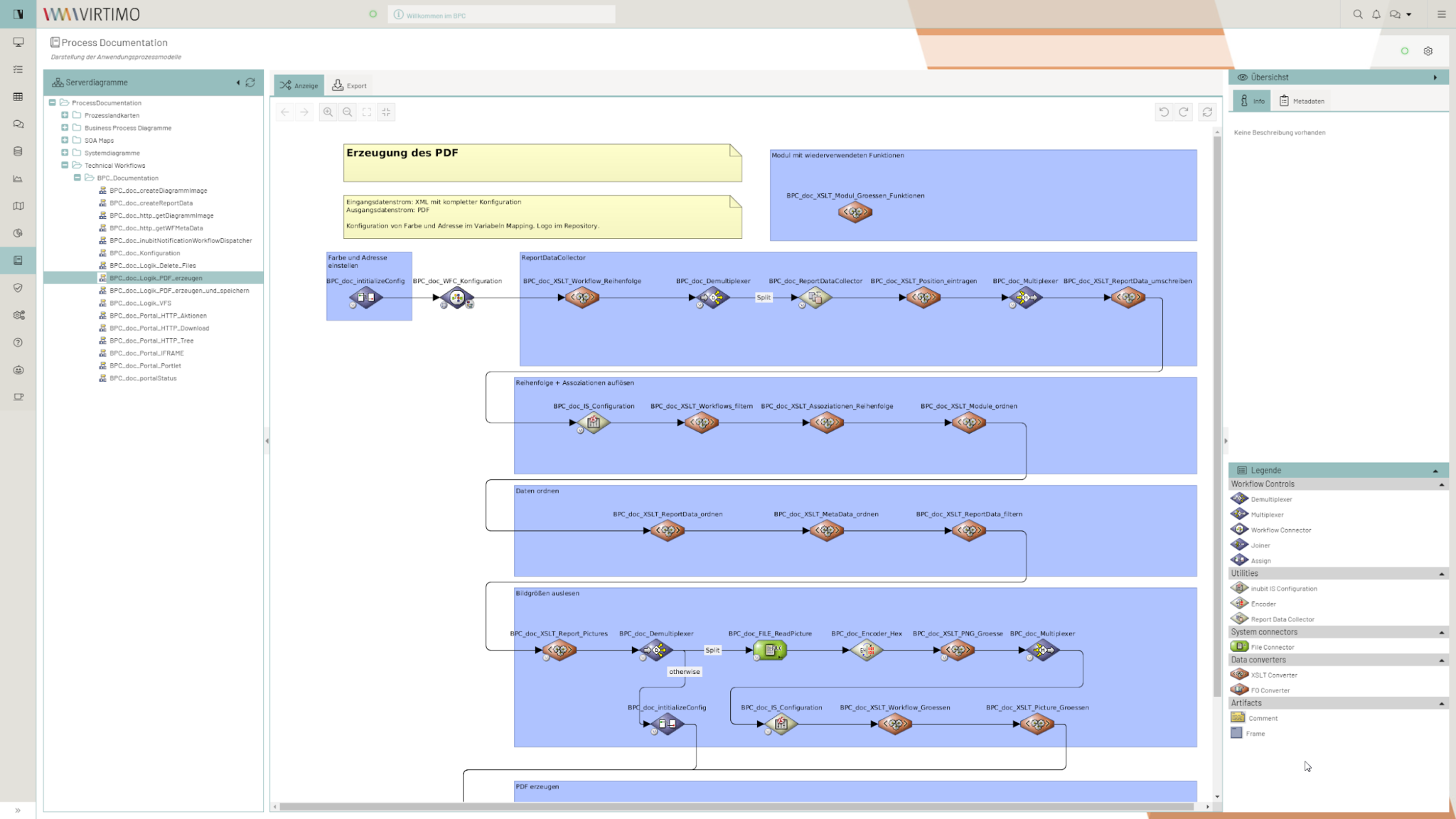
Task: Click the Virtimo logo
Action: click(x=92, y=14)
